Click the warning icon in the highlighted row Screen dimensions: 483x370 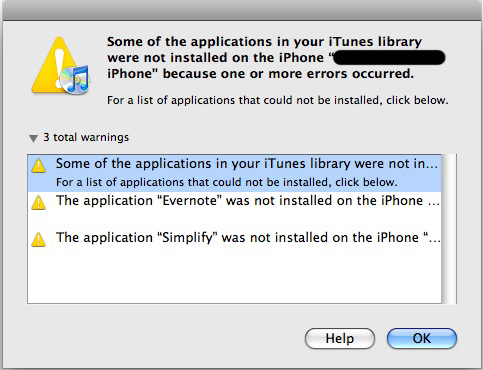39,165
